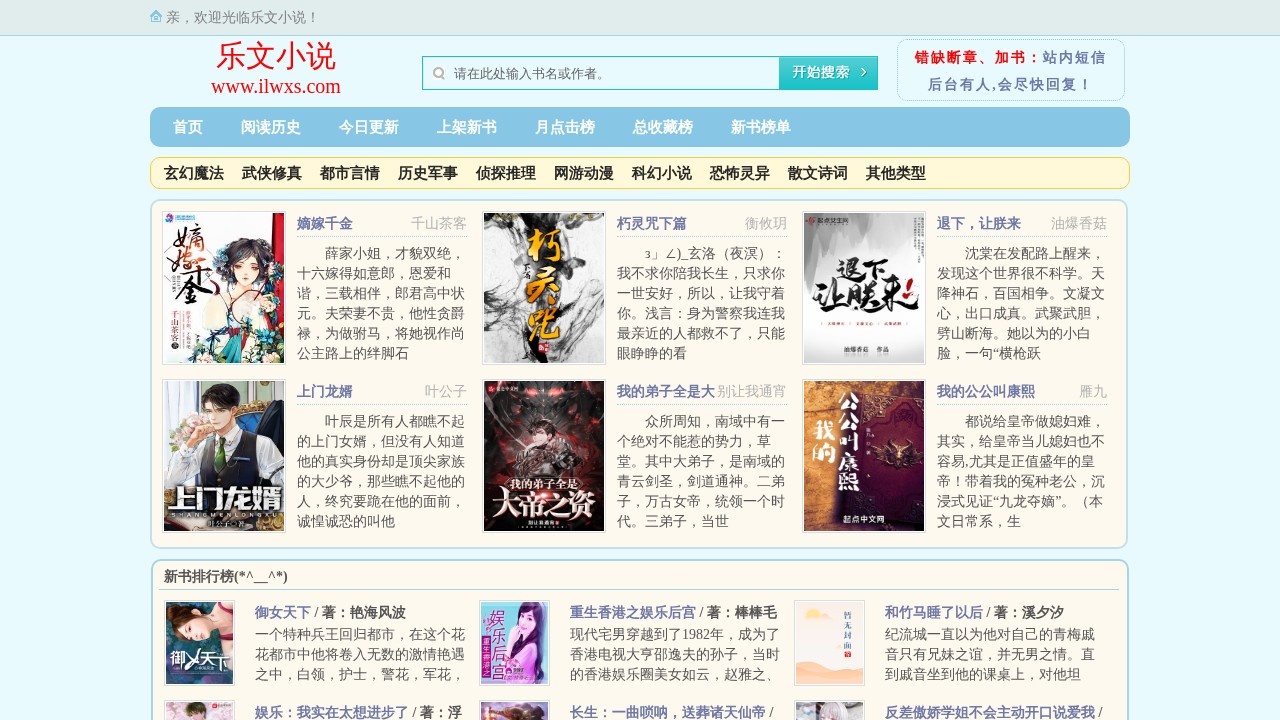The image size is (1280, 720).
Task: Select the 侦探推理 category
Action: point(506,173)
